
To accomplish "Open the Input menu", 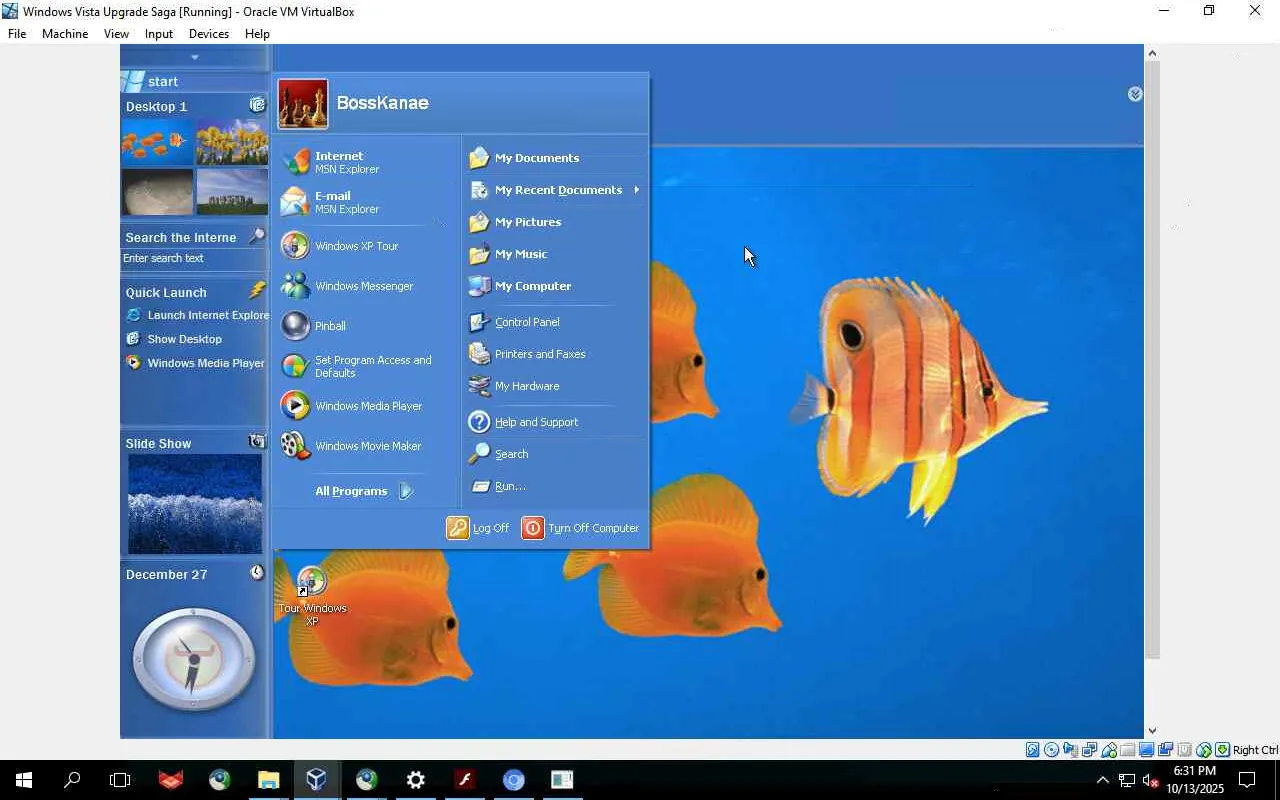I will click(x=159, y=33).
